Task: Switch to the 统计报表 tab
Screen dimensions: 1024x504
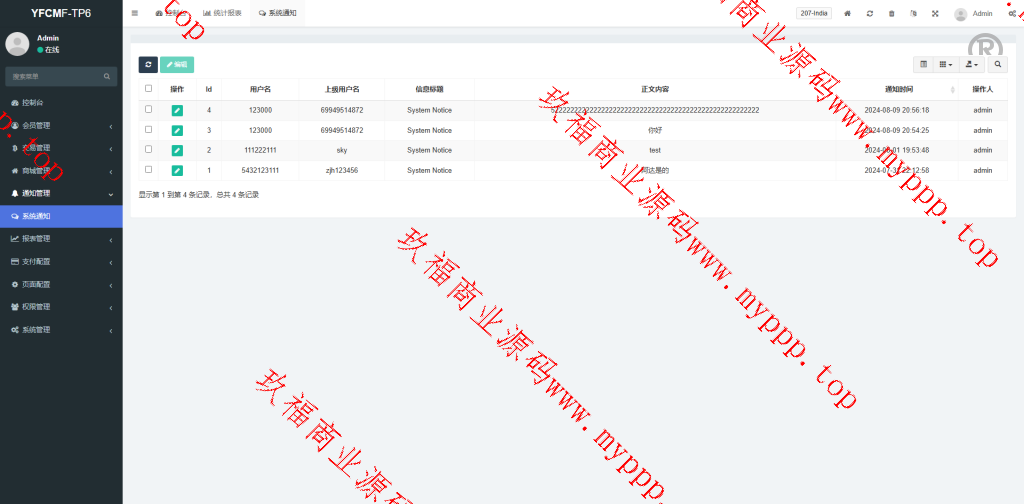Action: click(x=222, y=13)
